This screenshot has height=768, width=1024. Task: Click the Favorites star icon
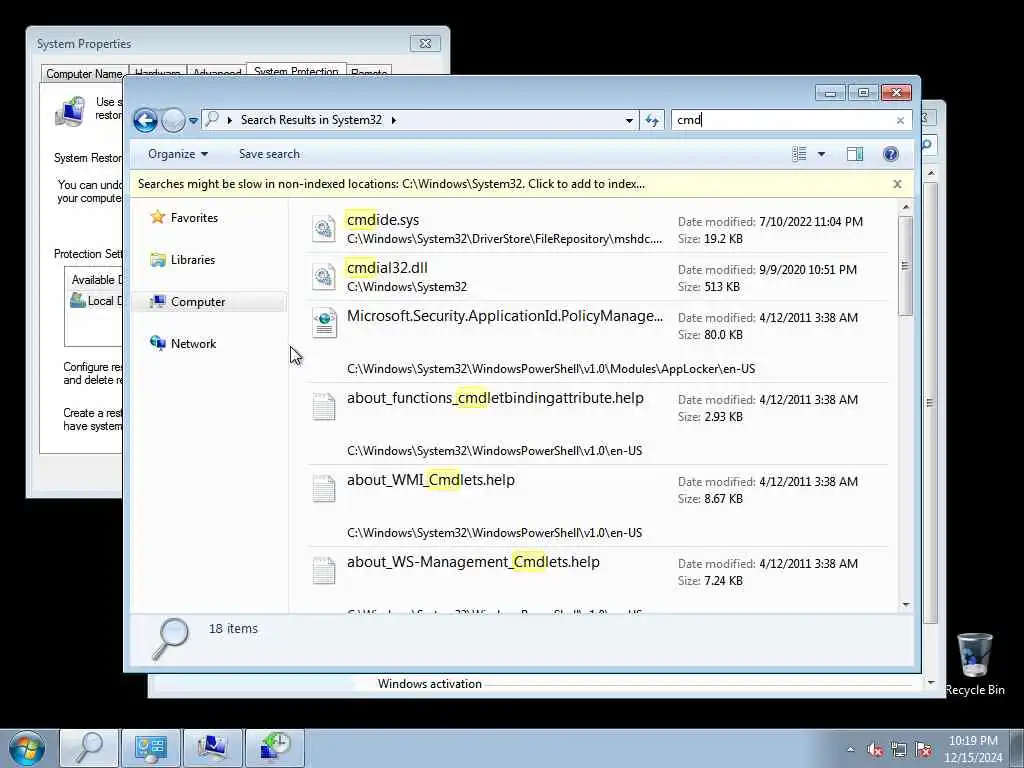click(157, 217)
